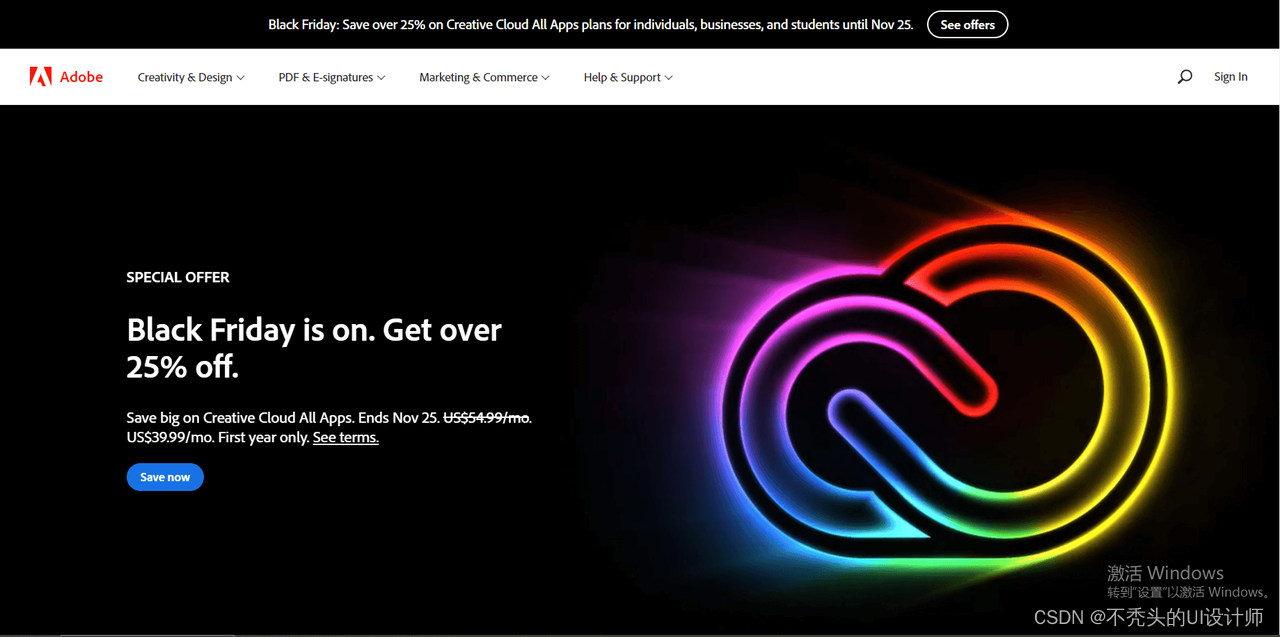Image resolution: width=1280 pixels, height=637 pixels.
Task: Click the Adobe wordmark text
Action: (81, 77)
